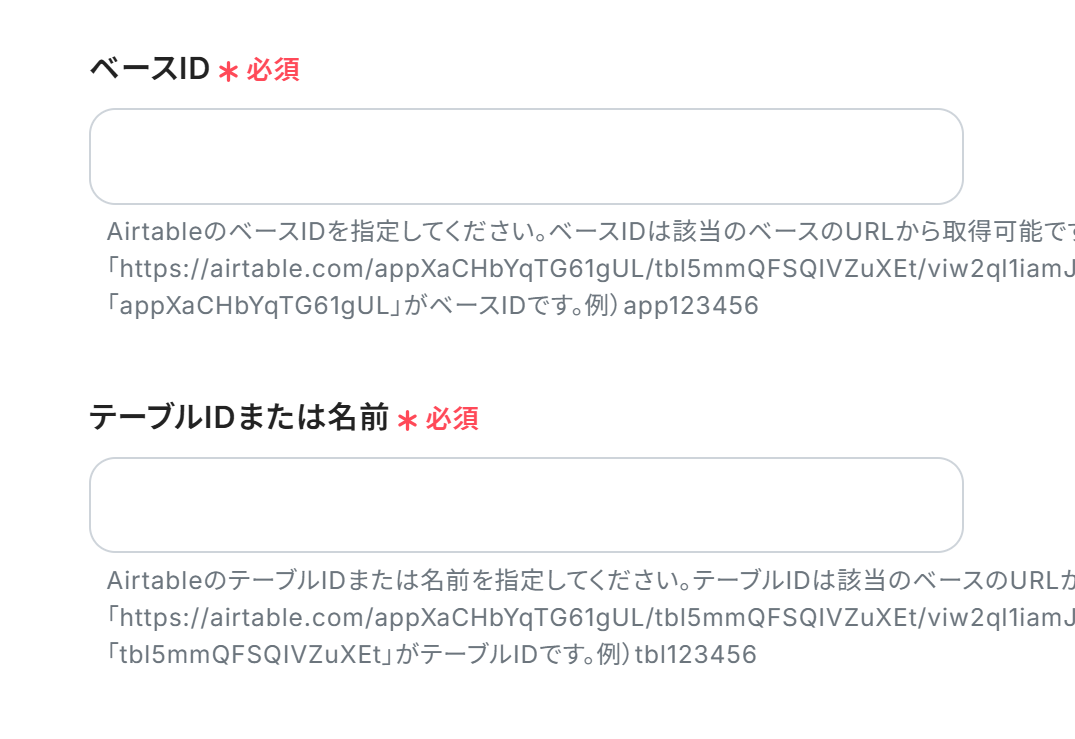Viewport: 1075px width, 739px height.
Task: Click the red 必須 badge next to ベースID
Action: (271, 69)
